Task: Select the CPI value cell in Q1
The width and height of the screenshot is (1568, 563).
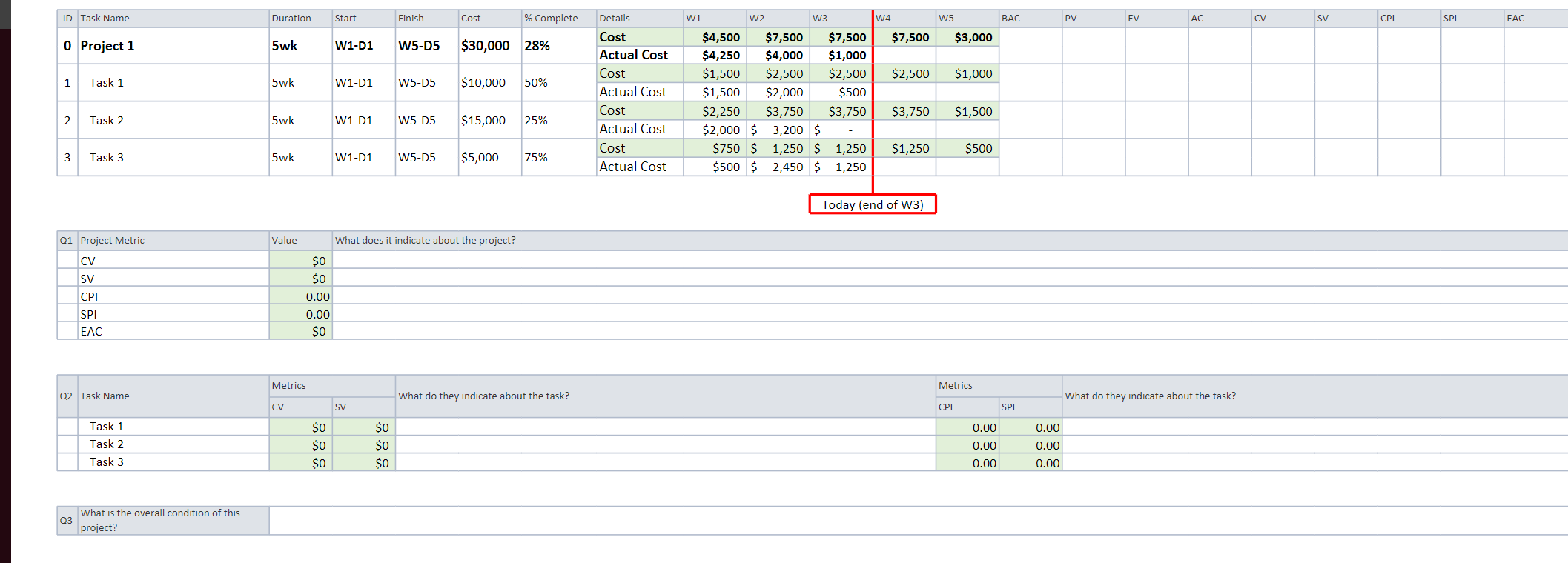Action: (x=300, y=296)
